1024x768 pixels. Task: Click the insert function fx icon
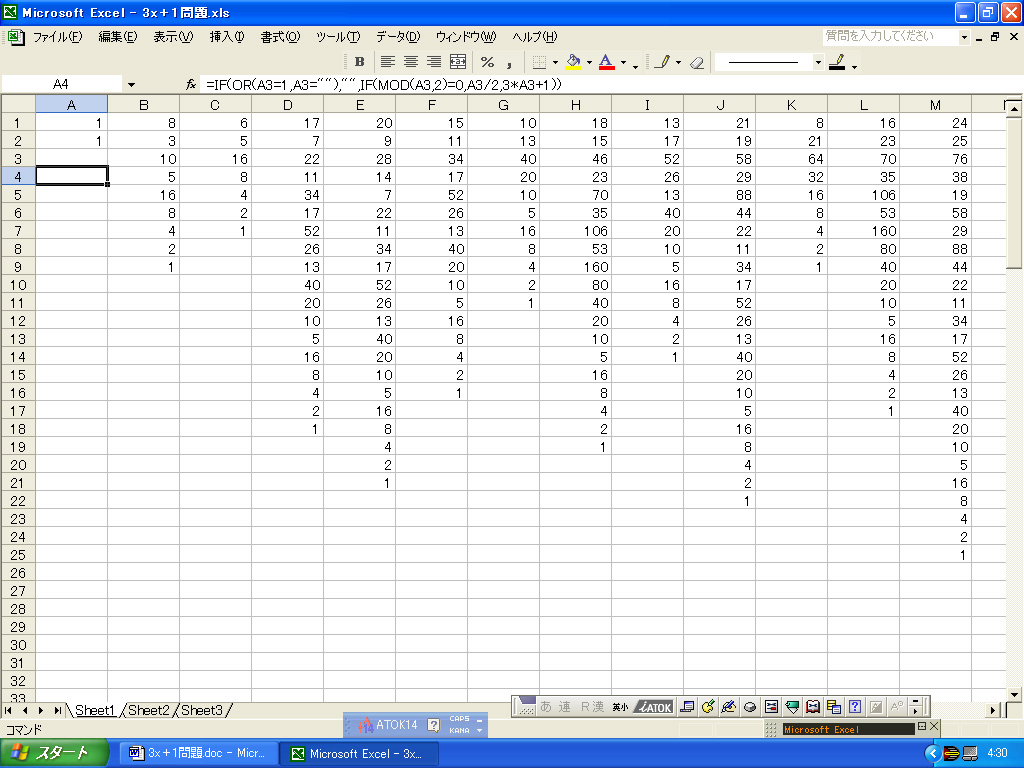[x=191, y=85]
